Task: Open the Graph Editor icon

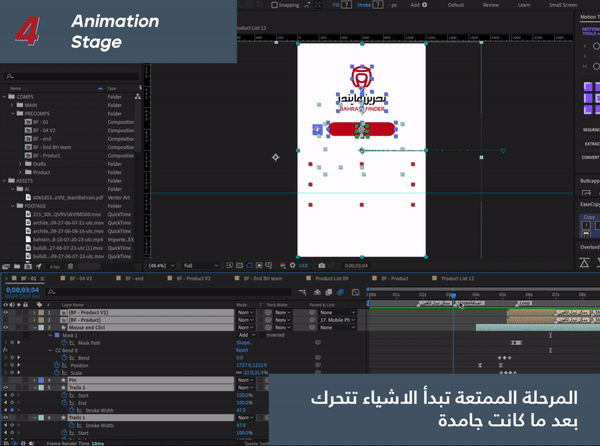Action: point(355,292)
